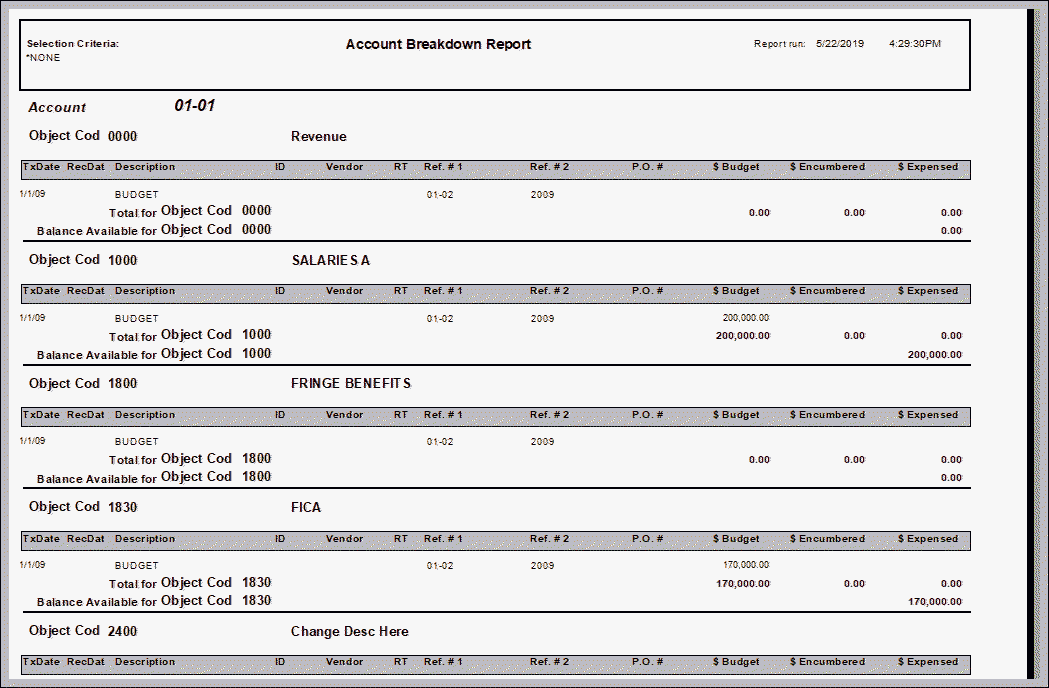1049x688 pixels.
Task: Click Description column header in Revenue section
Action: (145, 167)
